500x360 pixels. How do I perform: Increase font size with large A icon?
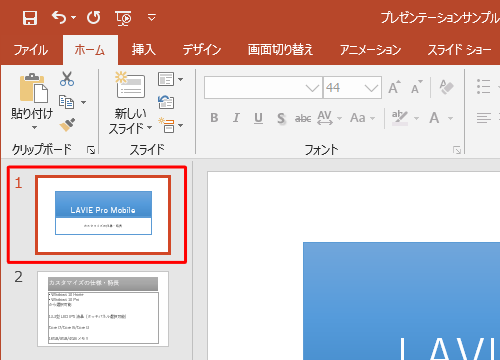(394, 88)
